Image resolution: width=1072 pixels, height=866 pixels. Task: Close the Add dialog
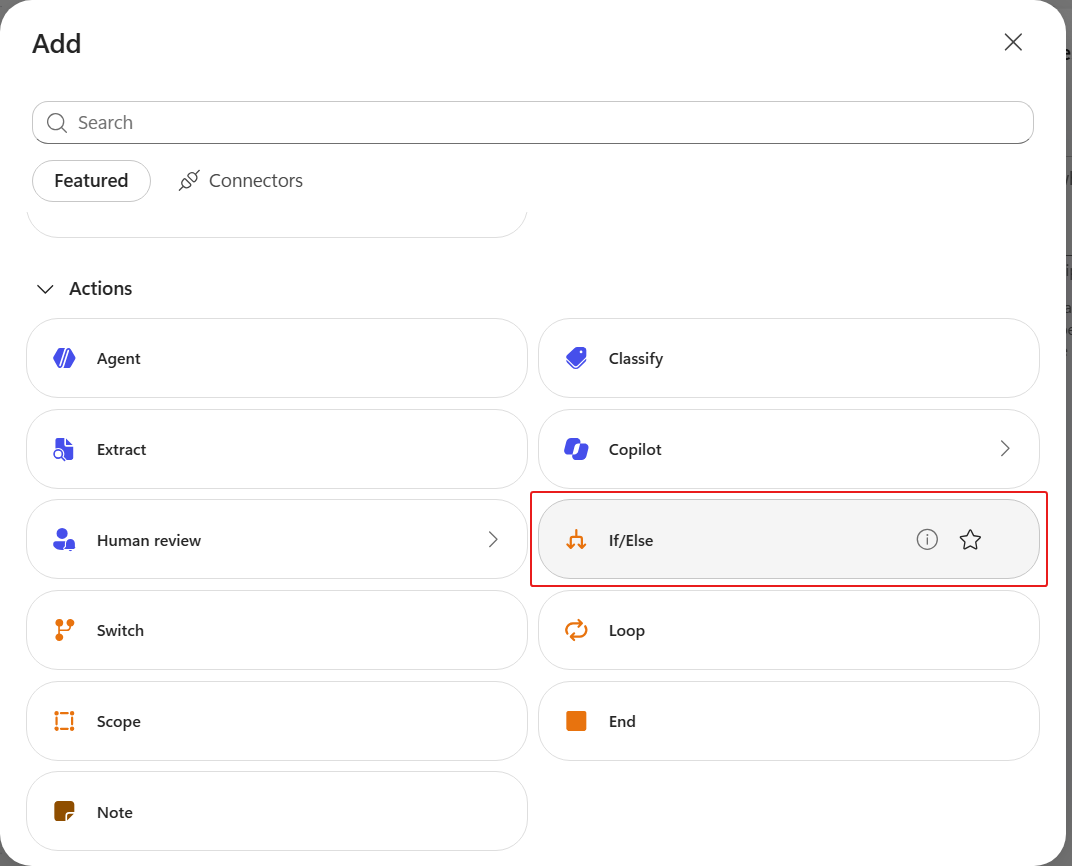point(1013,42)
